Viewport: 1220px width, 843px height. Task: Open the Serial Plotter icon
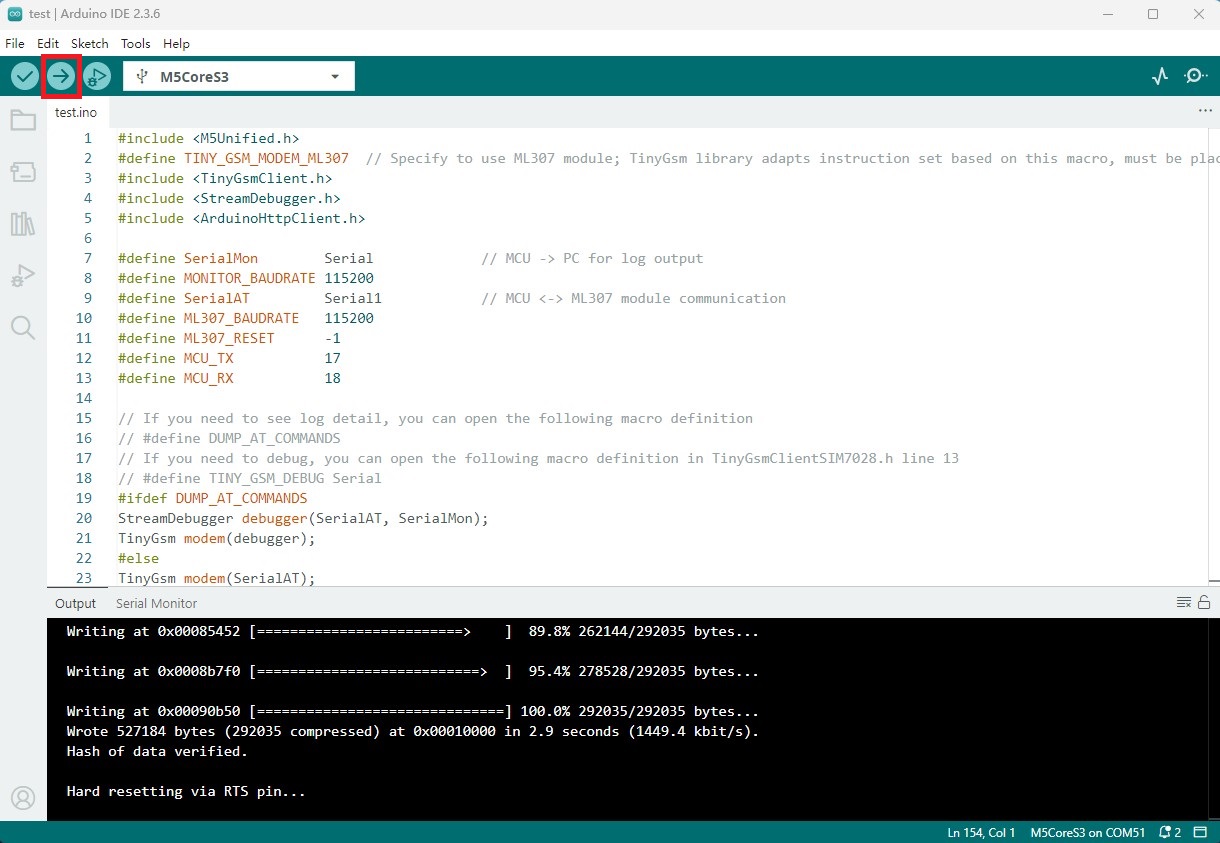pos(1160,76)
